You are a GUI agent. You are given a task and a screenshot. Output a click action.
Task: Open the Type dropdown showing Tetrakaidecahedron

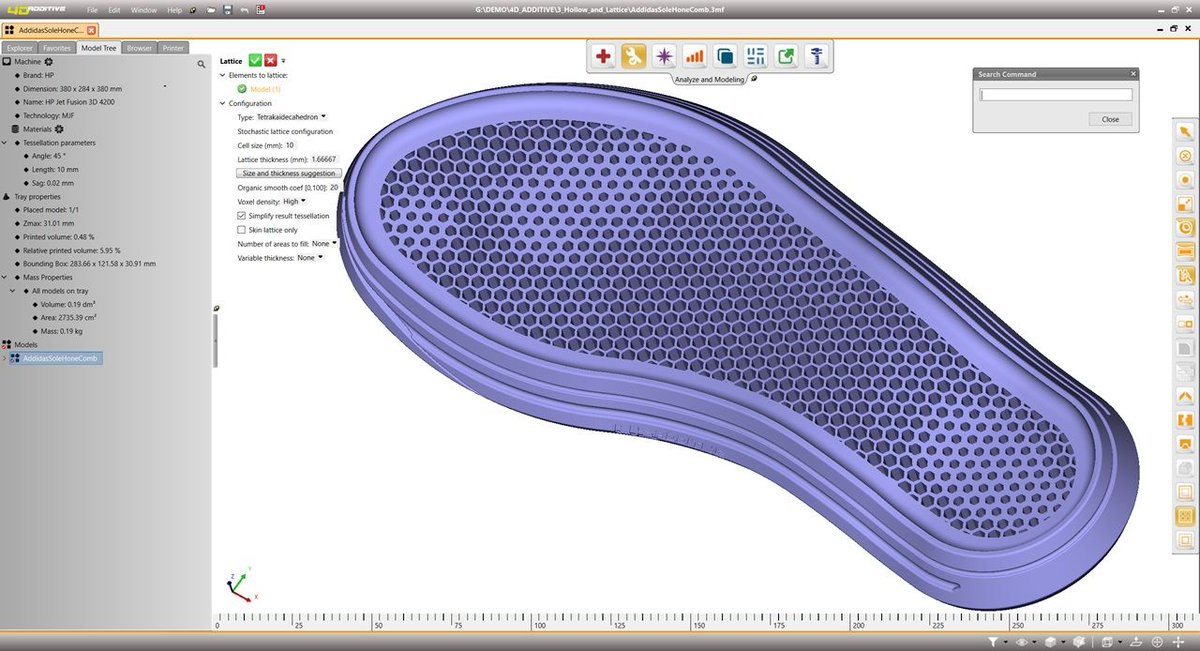coord(323,116)
